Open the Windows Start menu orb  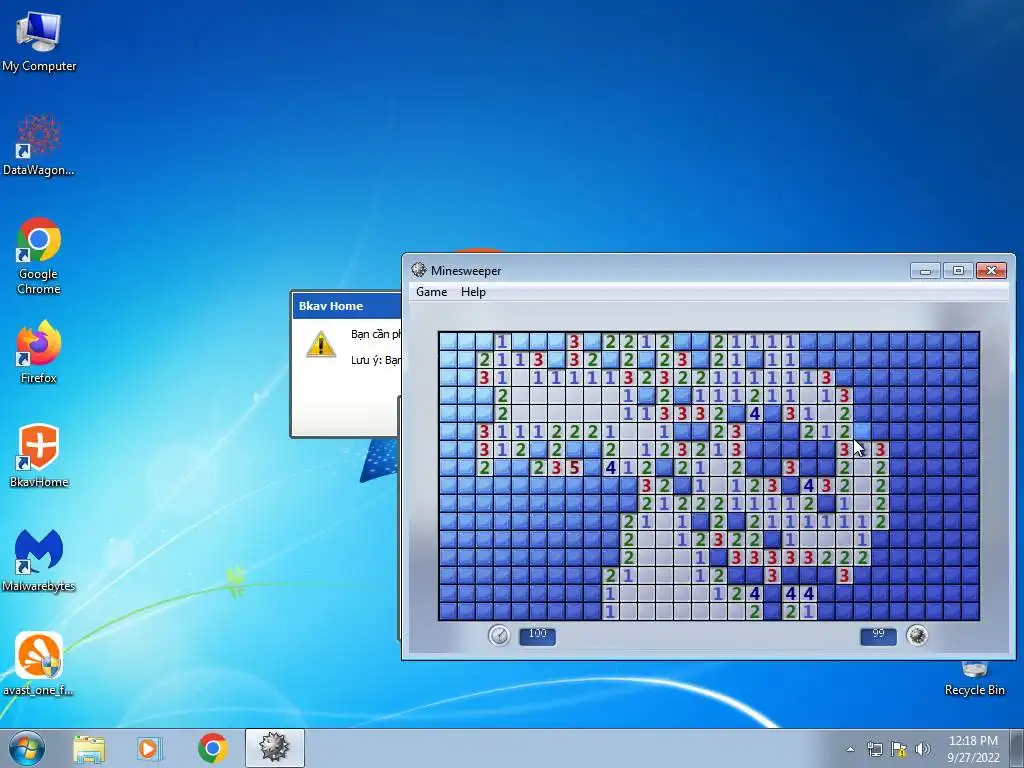[x=27, y=748]
